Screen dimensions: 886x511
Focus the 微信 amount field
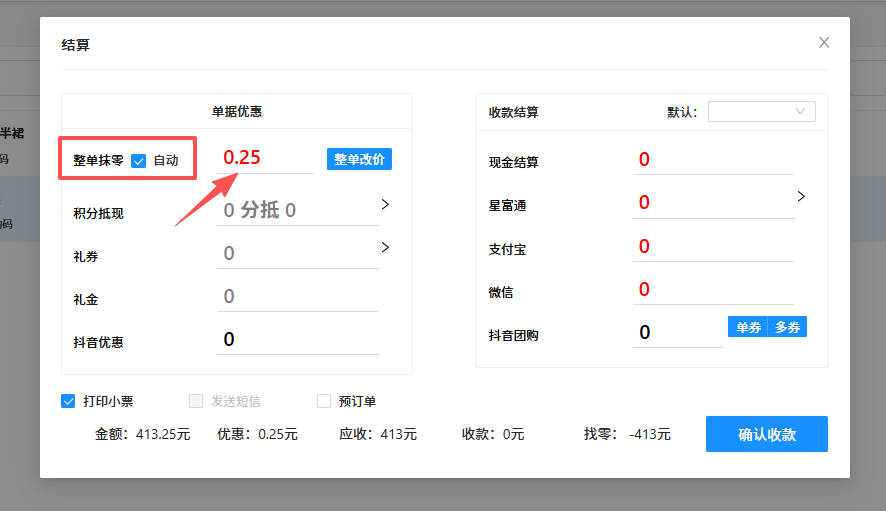tap(713, 290)
